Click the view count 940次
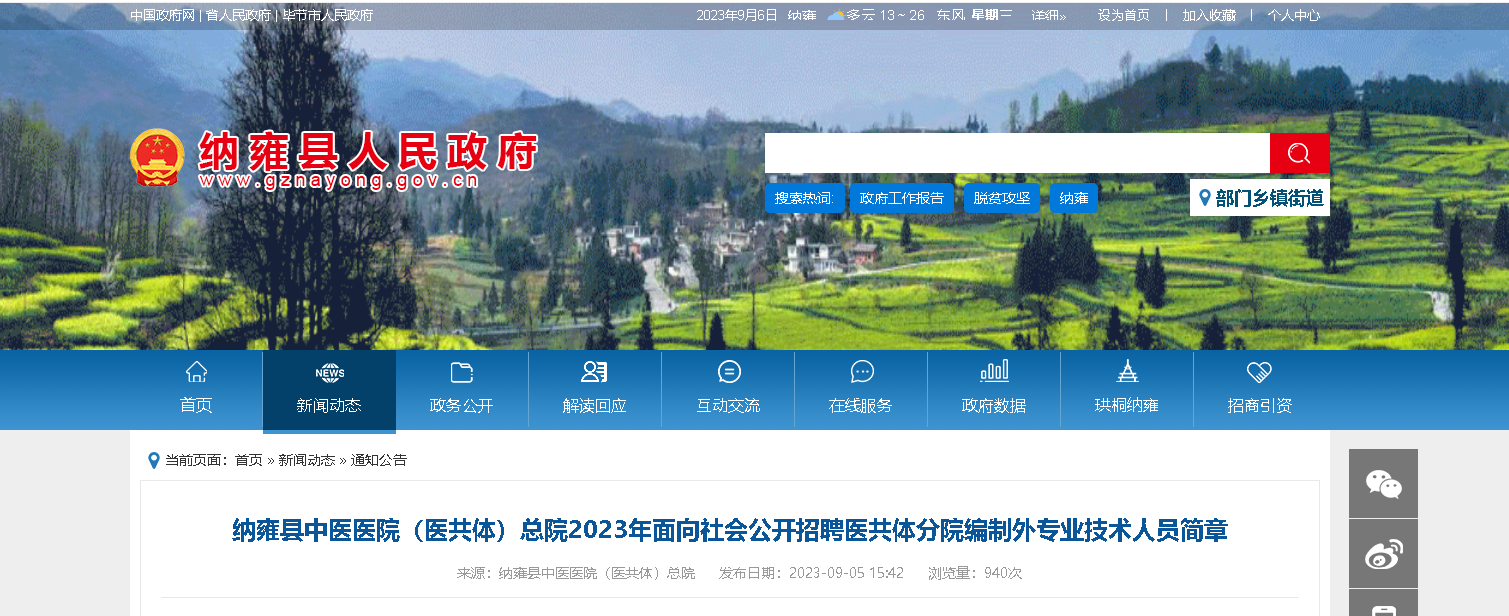1509x616 pixels. click(x=1003, y=573)
